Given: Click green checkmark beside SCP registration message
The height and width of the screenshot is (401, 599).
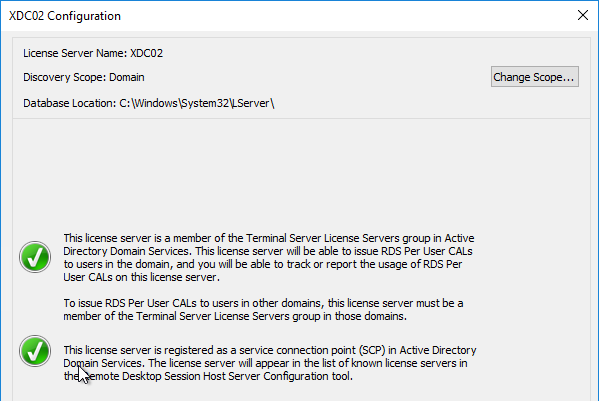Looking at the screenshot, I should tap(35, 351).
